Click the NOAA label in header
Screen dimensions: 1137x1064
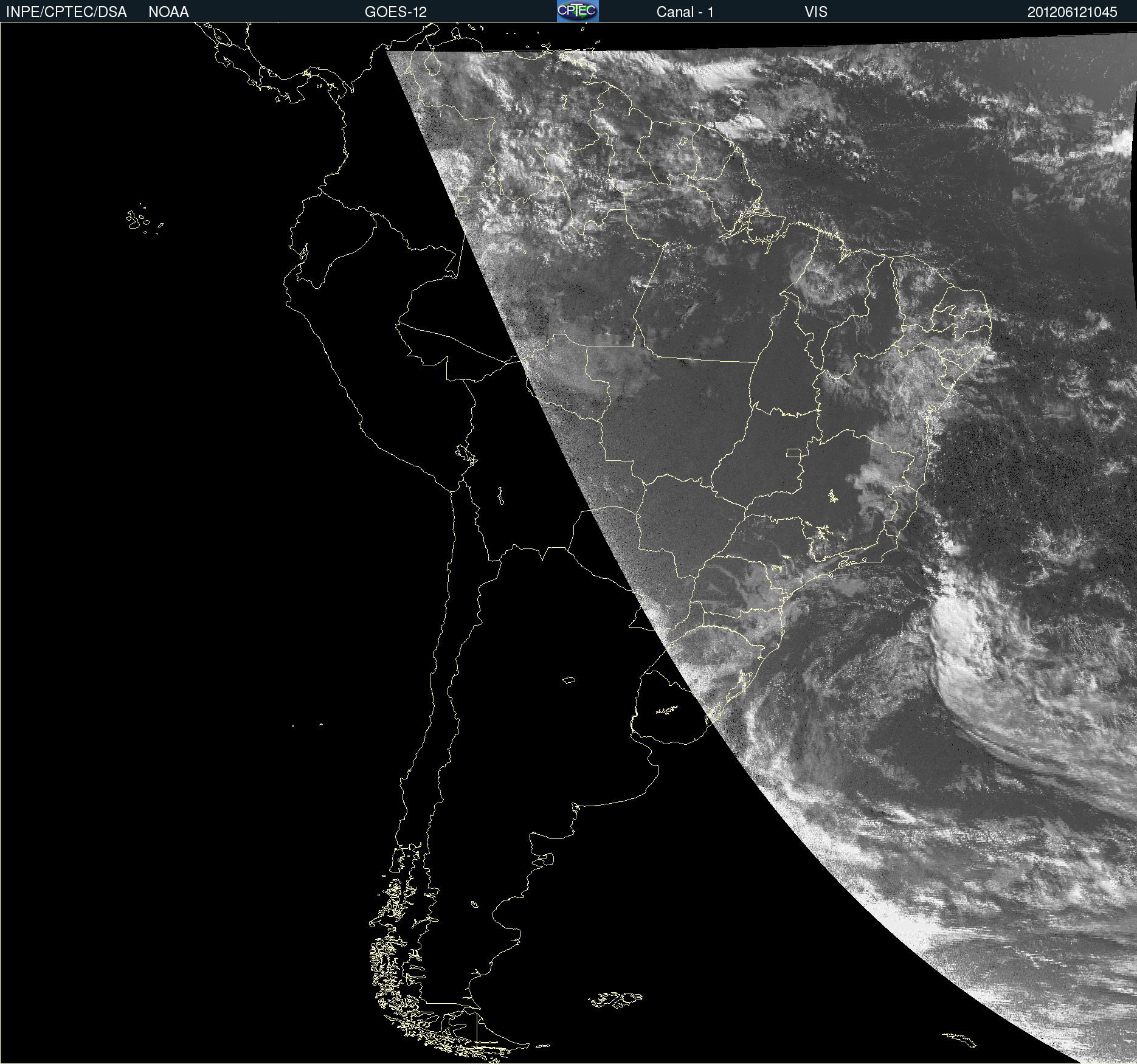point(168,12)
